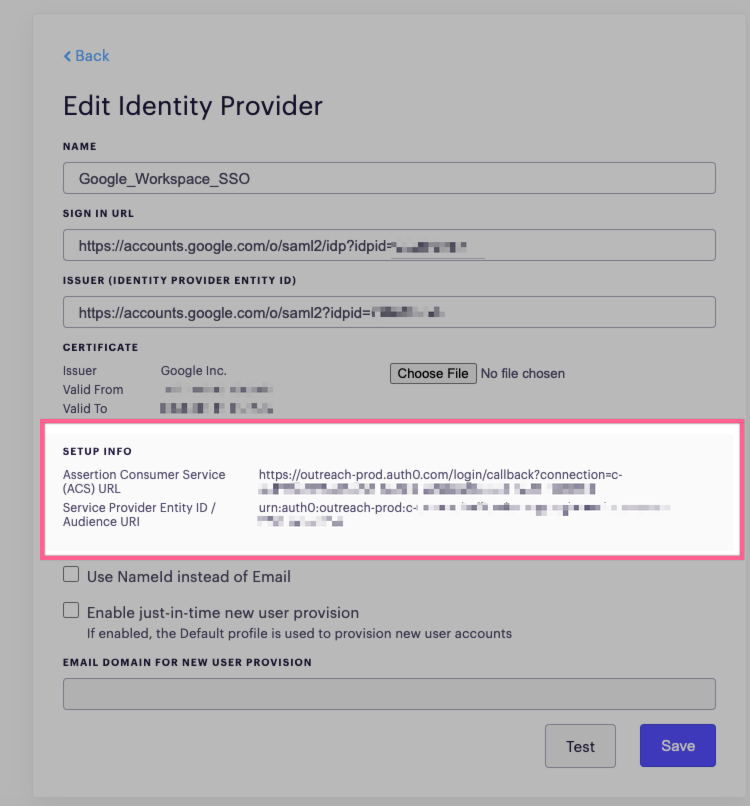Click the Google Inc. certificate issuer value

[x=193, y=371]
